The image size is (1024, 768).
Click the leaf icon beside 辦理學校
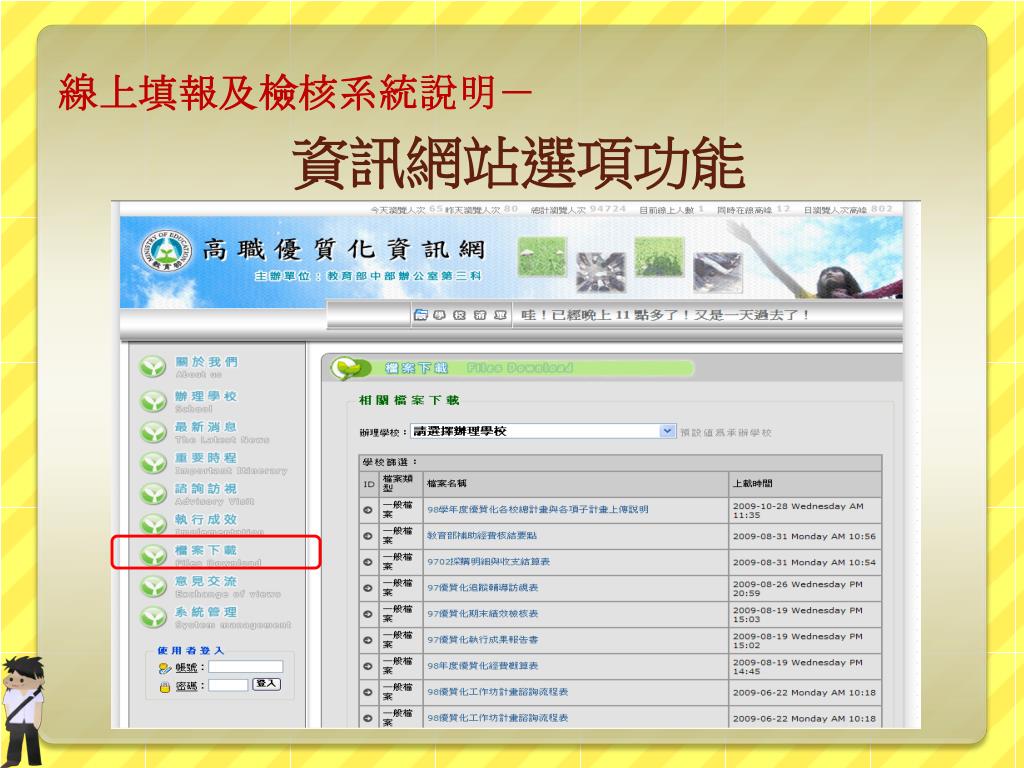pos(153,401)
